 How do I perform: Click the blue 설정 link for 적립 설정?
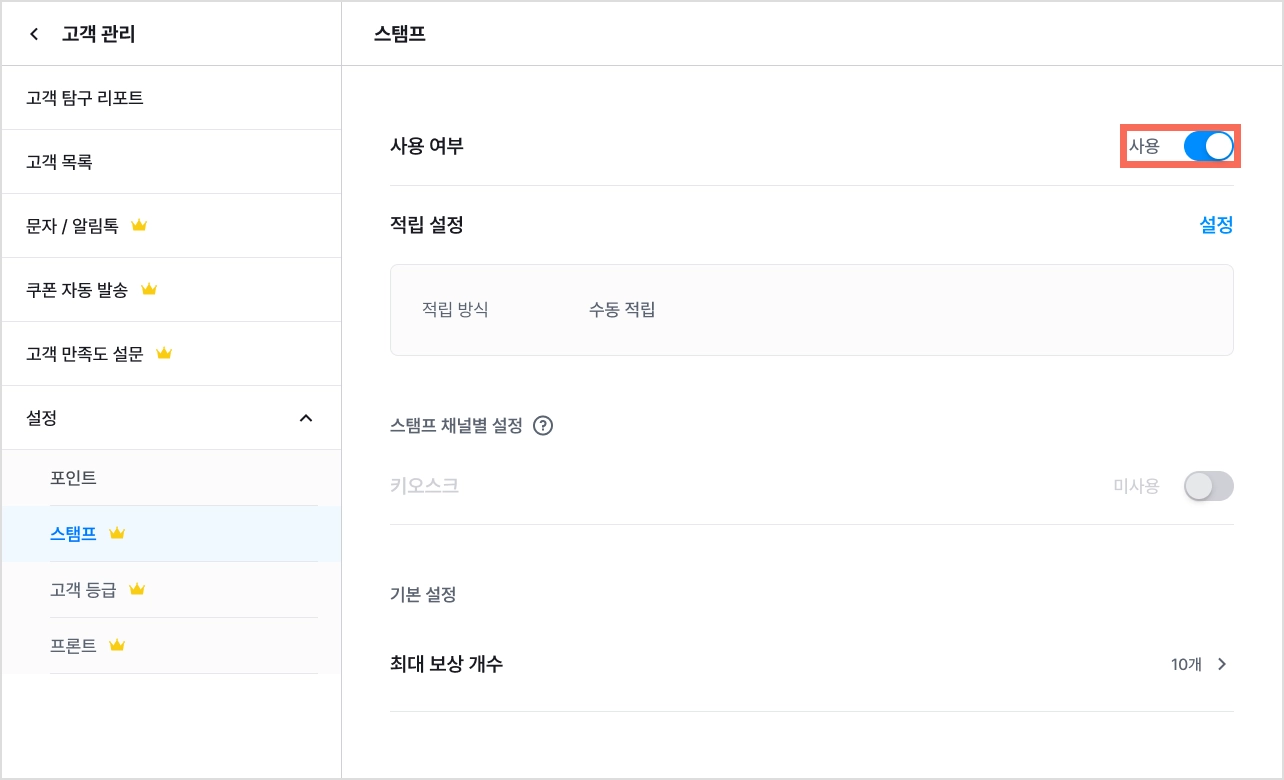1216,226
